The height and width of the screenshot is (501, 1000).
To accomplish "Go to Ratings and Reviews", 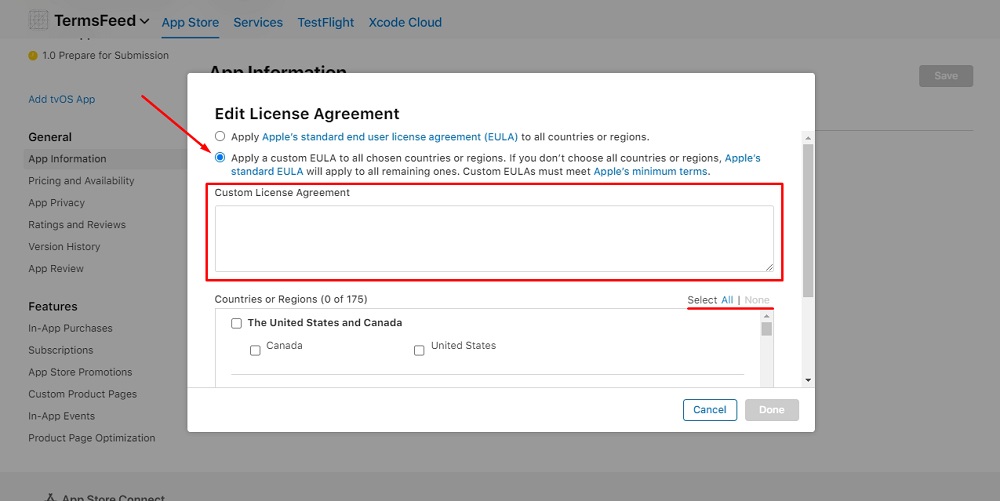I will (x=77, y=224).
